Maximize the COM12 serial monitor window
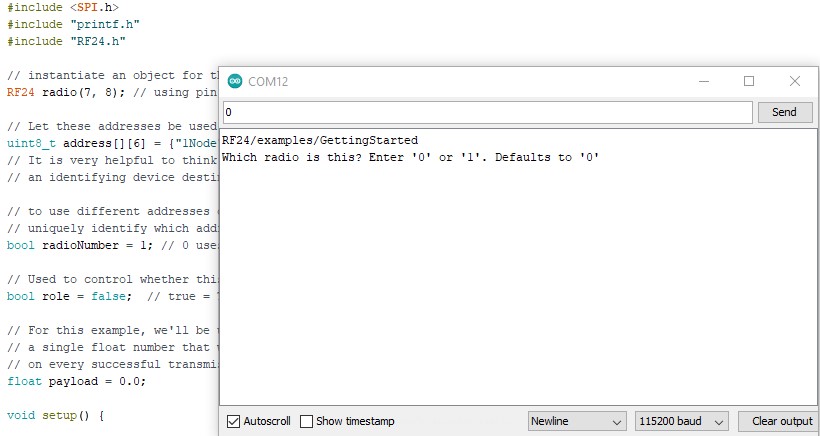The width and height of the screenshot is (820, 436). point(749,81)
